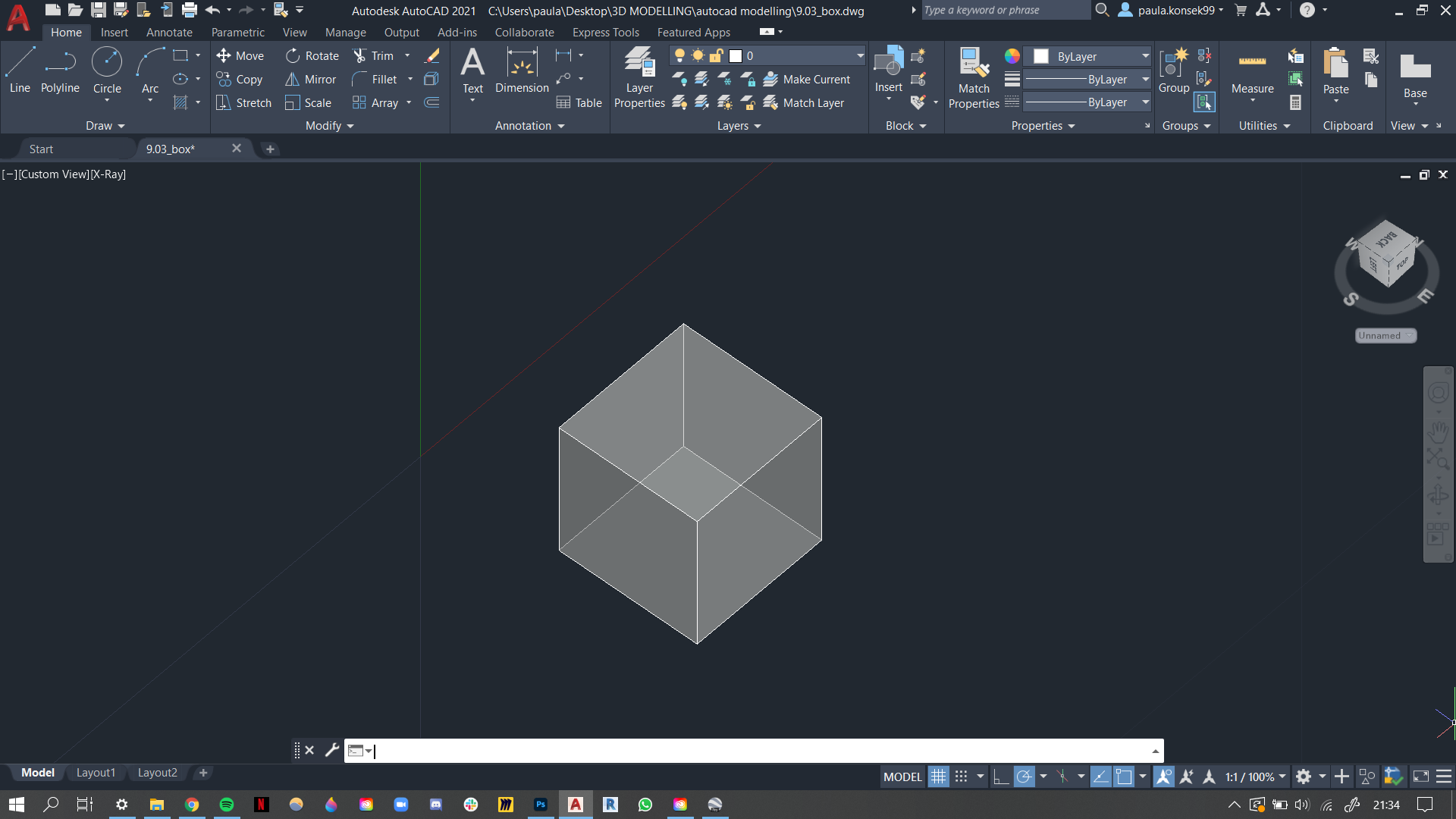Click the Measure utility

pos(1252,70)
